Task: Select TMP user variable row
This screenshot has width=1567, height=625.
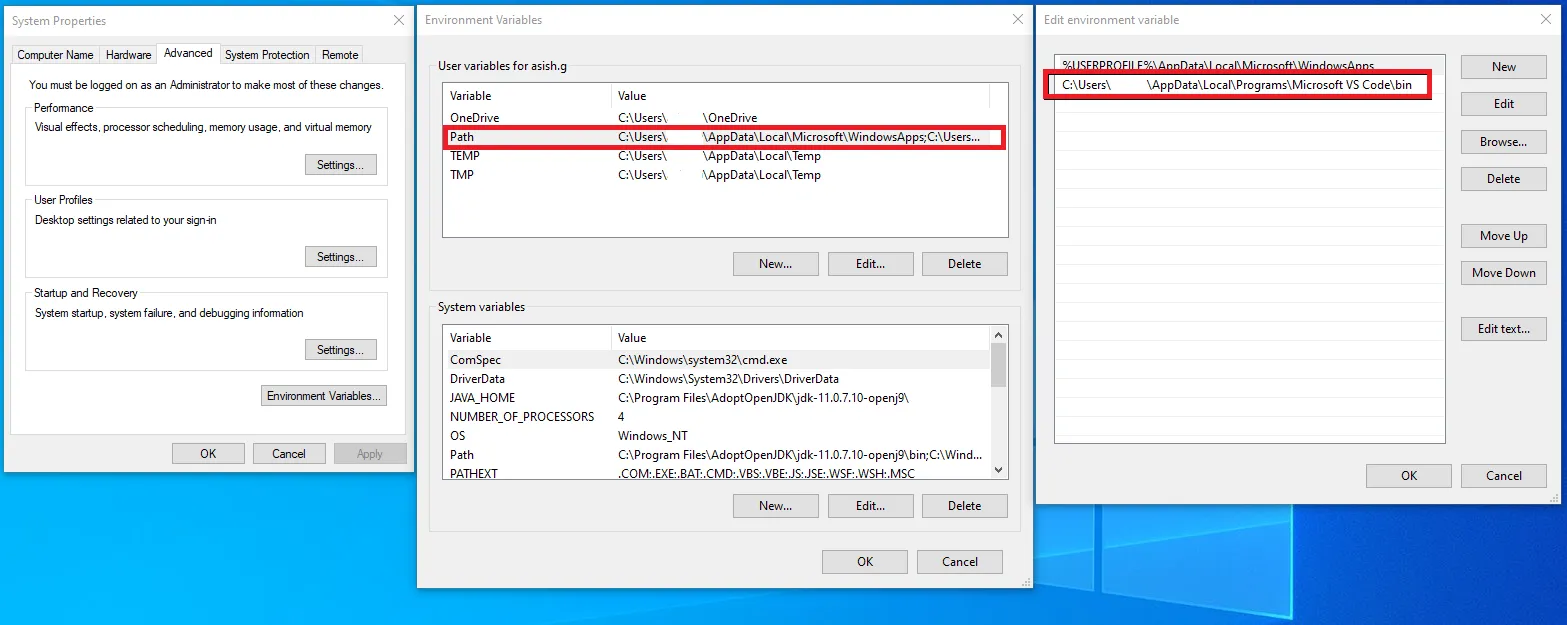Action: click(x=725, y=175)
